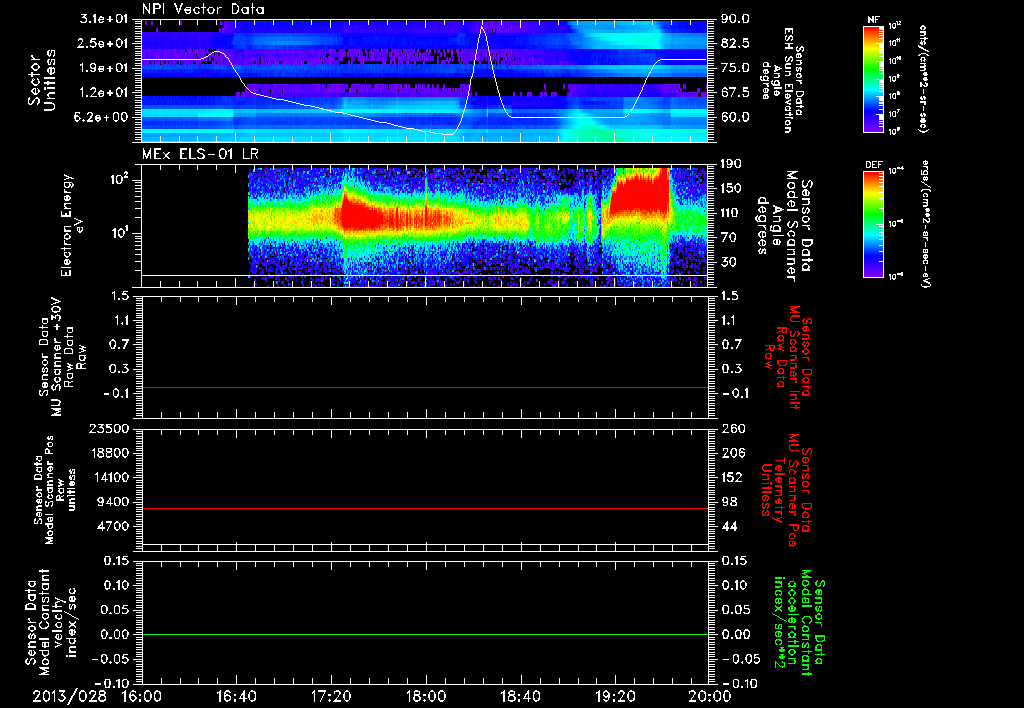Click the "2013/028" date label

pos(70,696)
